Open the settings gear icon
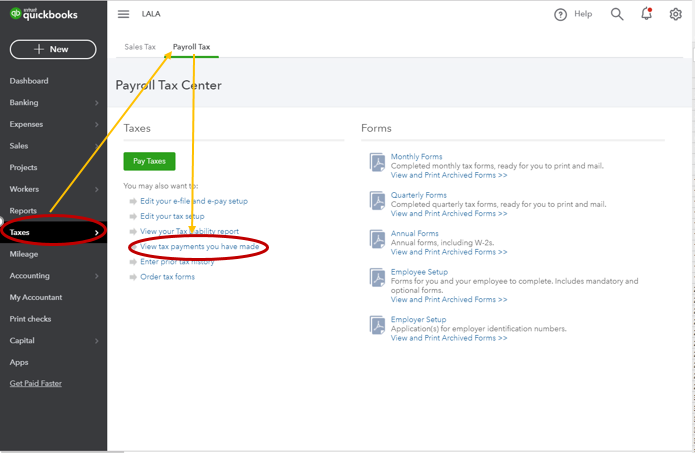The width and height of the screenshot is (696, 454). click(675, 14)
